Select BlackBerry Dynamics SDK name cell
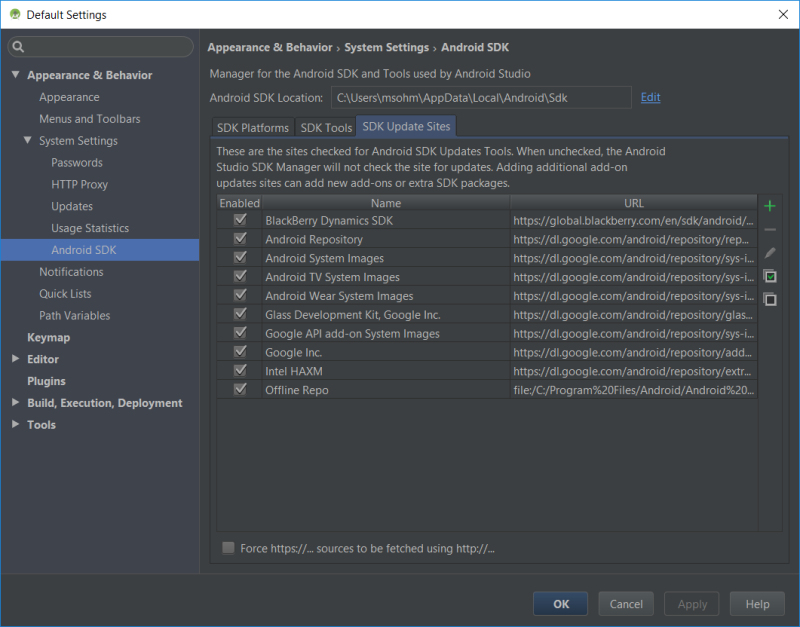Screen dimensions: 800x627 [386, 220]
